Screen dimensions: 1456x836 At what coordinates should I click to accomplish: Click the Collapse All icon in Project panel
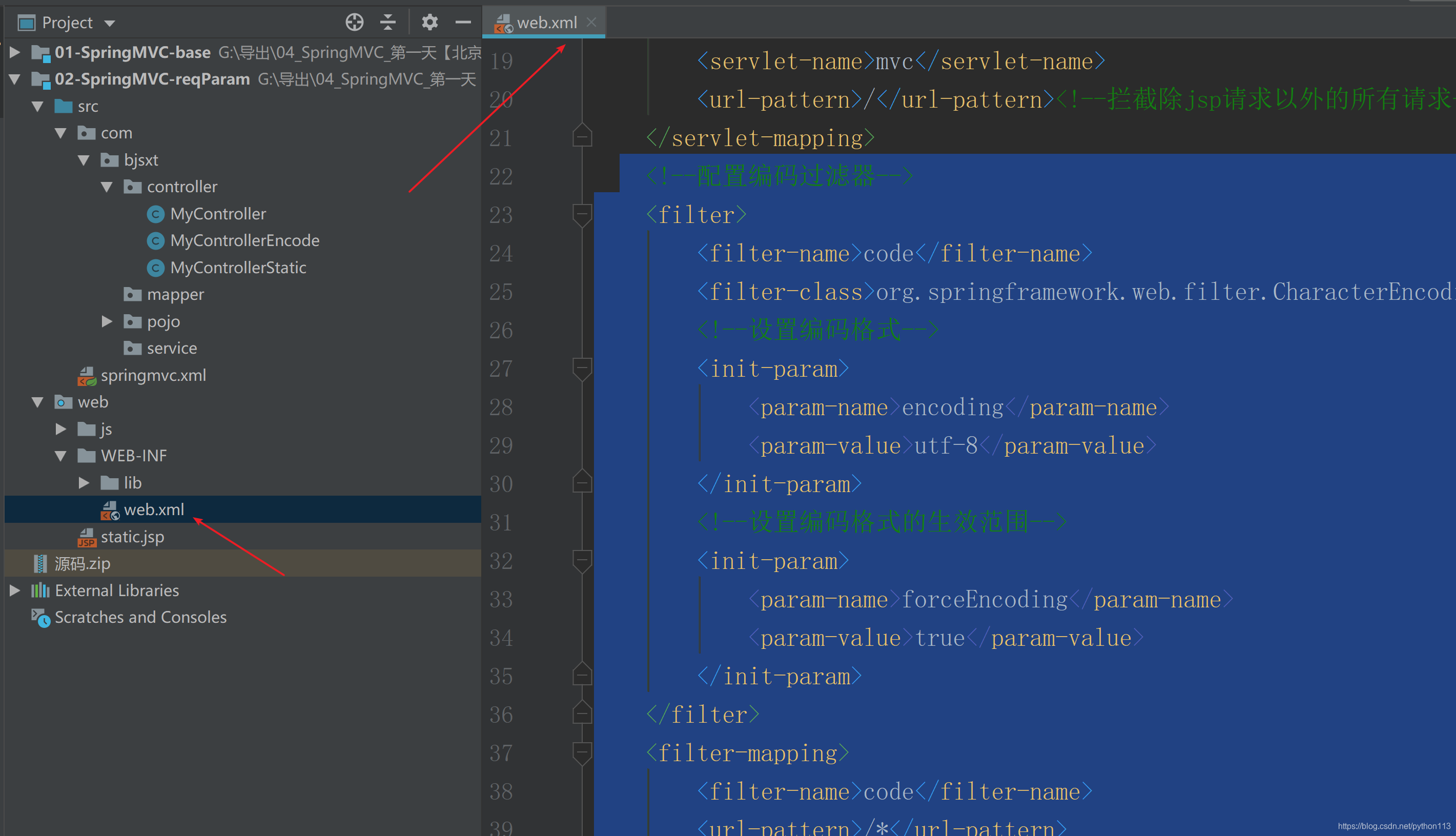pos(388,23)
